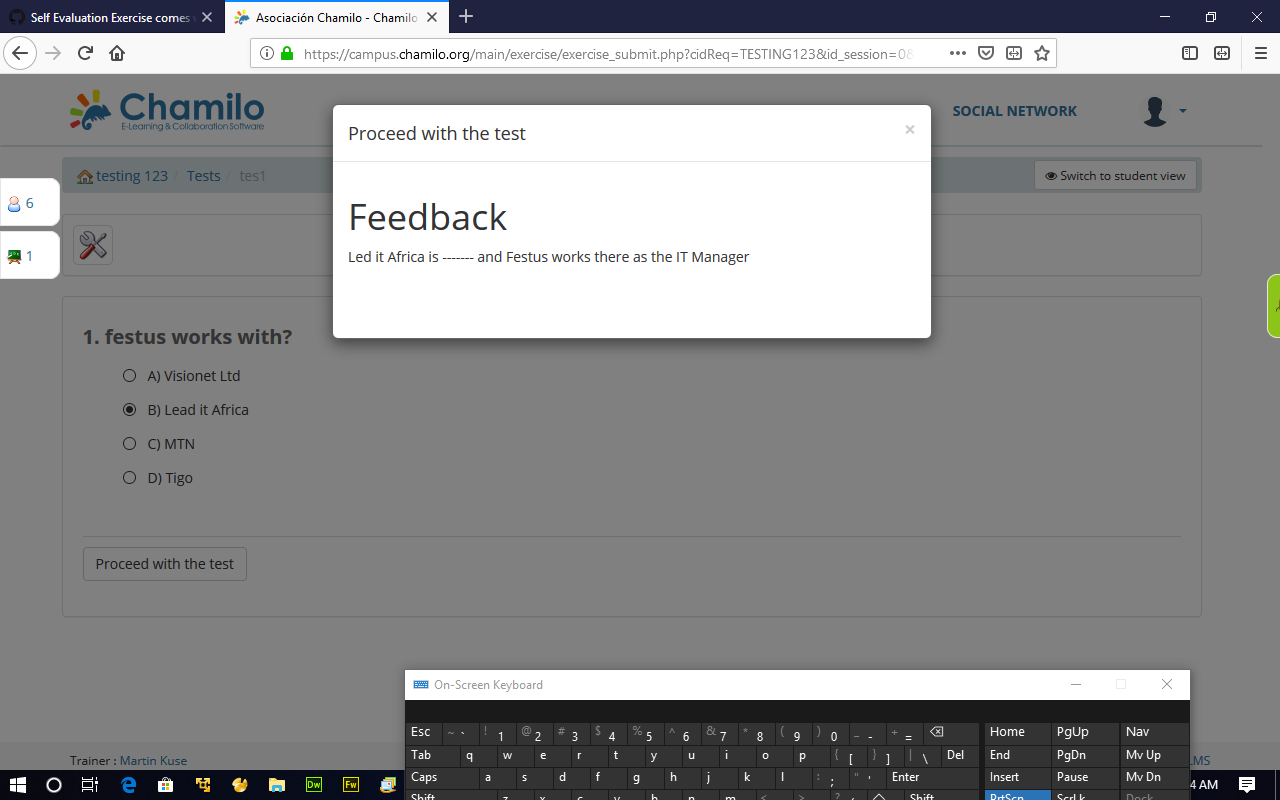Viewport: 1280px width, 800px height.
Task: Open the SOCIAL NETWORK menu
Action: pyautogui.click(x=1014, y=111)
